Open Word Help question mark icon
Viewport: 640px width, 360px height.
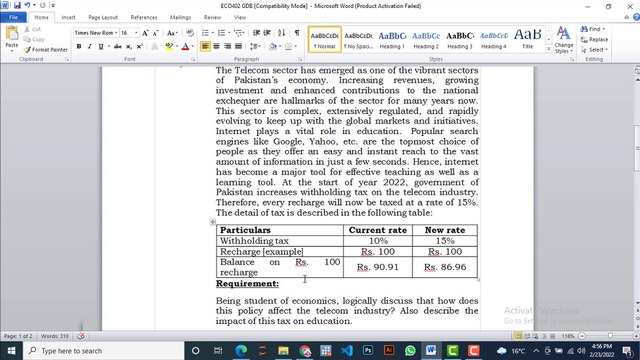[636, 17]
